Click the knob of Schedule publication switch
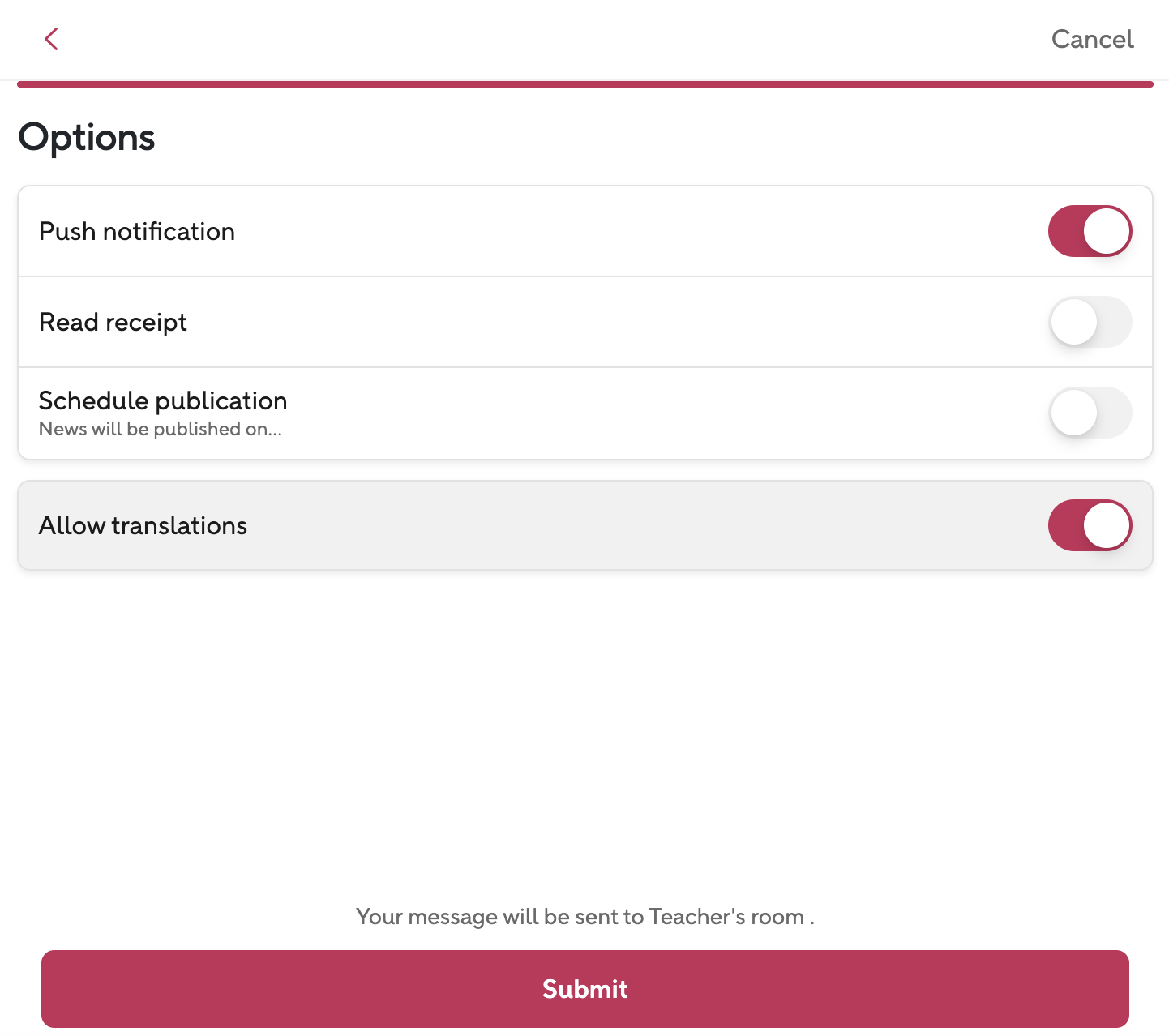Viewport: 1169px width, 1036px height. pos(1074,413)
